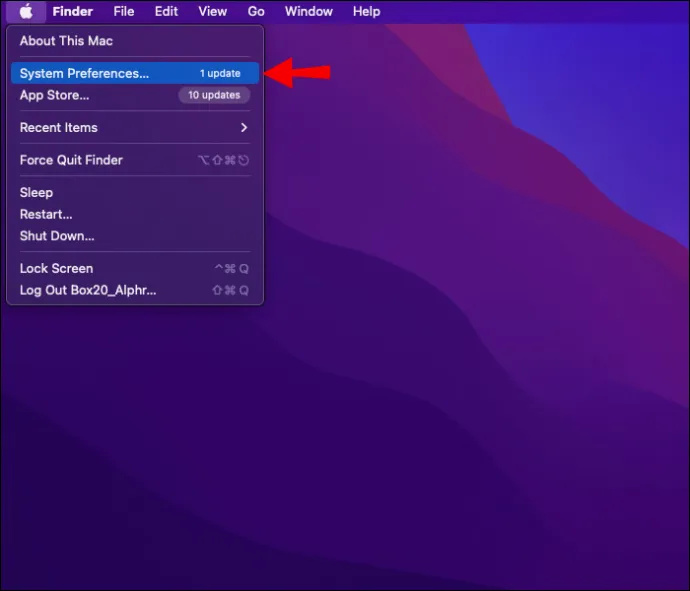Open App Store… from the Apple menu
Image resolution: width=690 pixels, height=591 pixels.
tap(135, 95)
